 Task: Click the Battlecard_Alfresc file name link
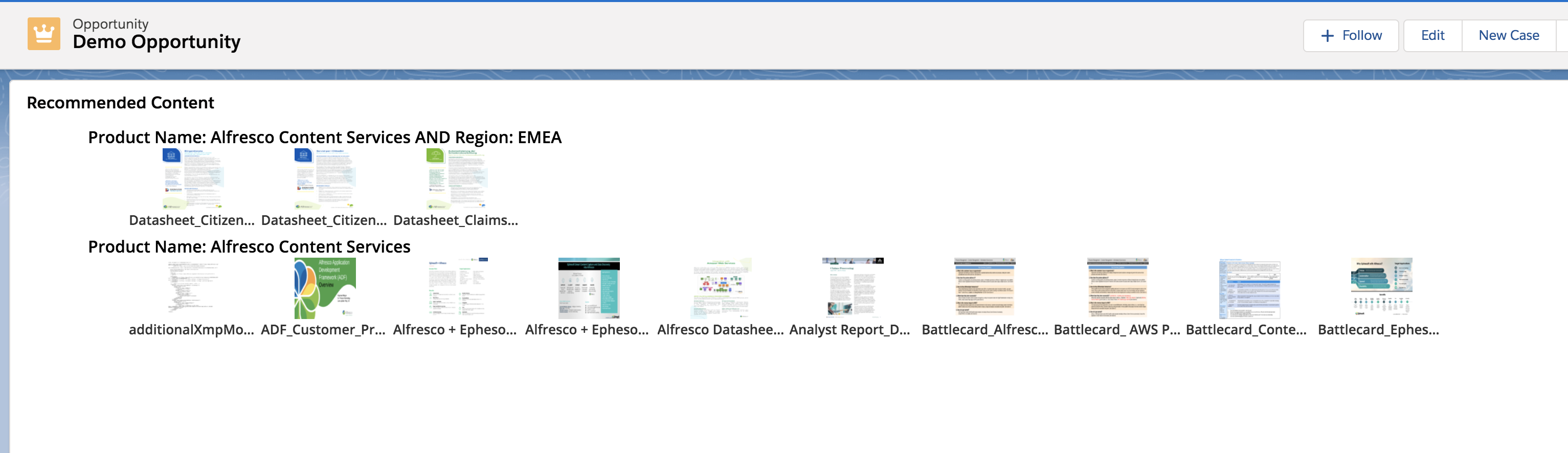(984, 329)
